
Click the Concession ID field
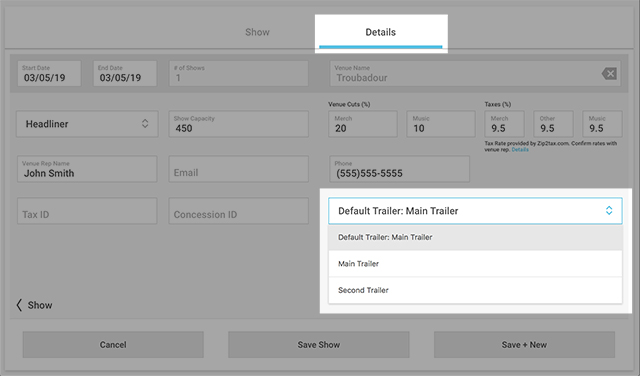click(x=239, y=211)
